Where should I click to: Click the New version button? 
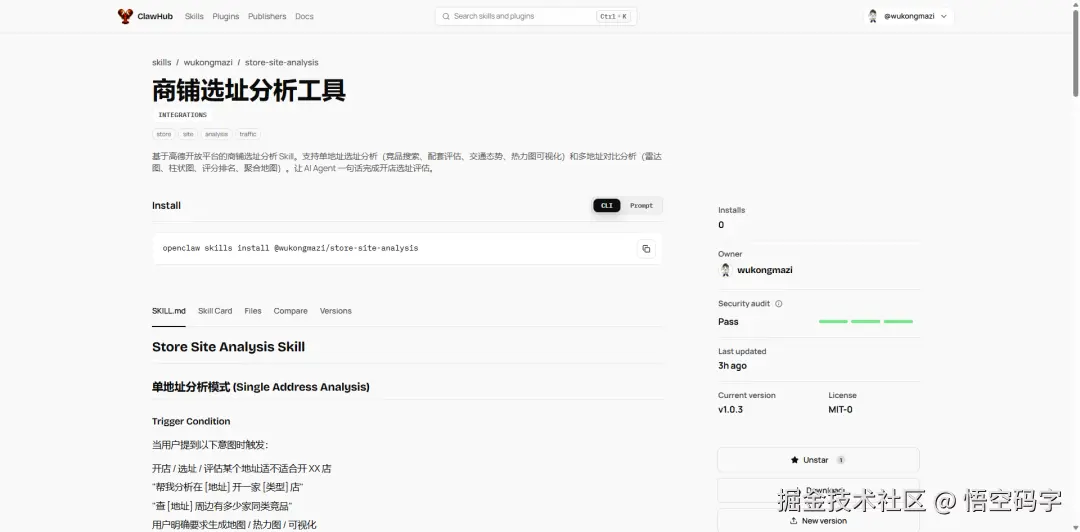(818, 521)
